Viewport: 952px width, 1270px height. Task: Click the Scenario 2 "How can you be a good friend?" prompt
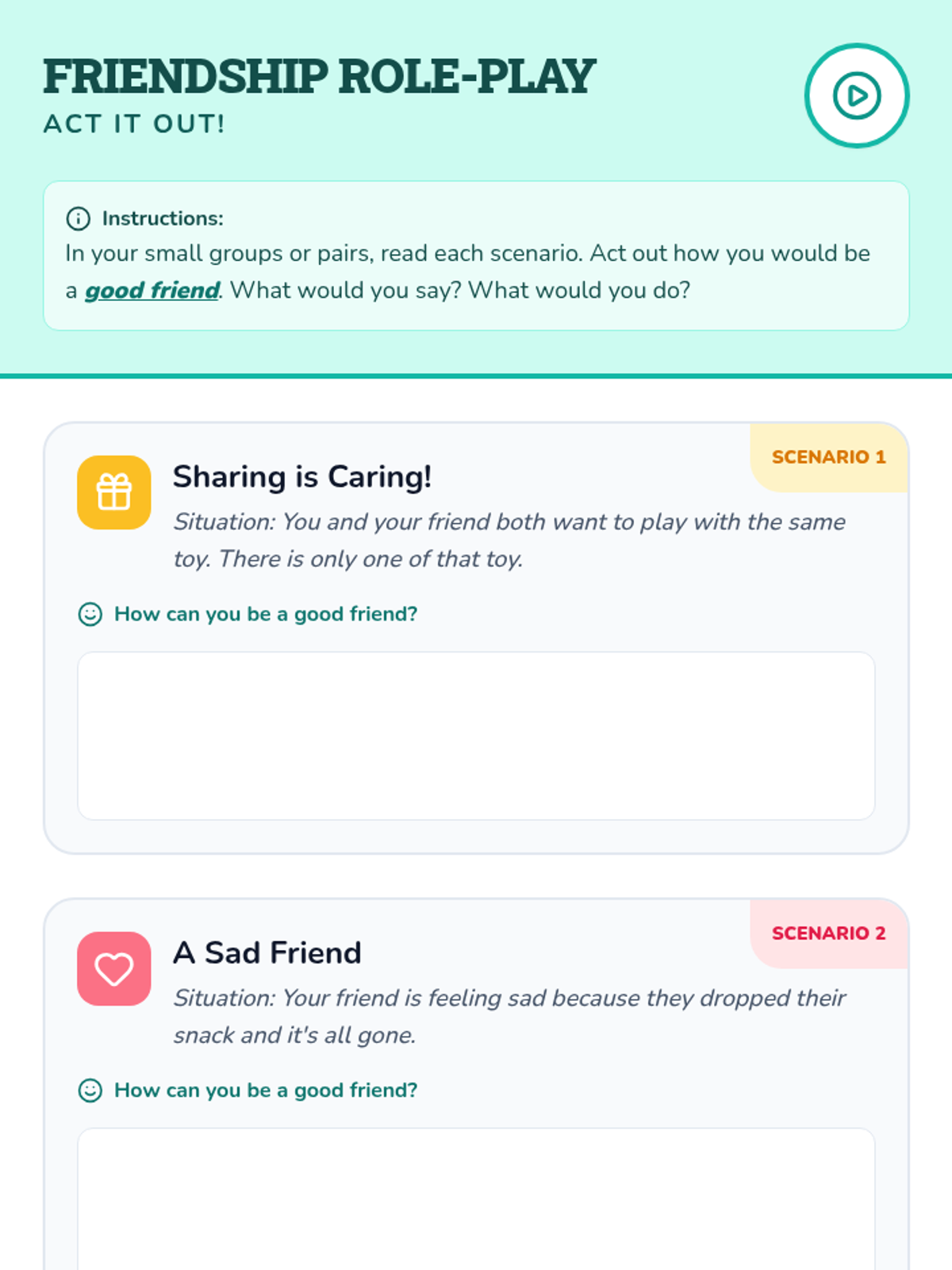[x=266, y=1091]
